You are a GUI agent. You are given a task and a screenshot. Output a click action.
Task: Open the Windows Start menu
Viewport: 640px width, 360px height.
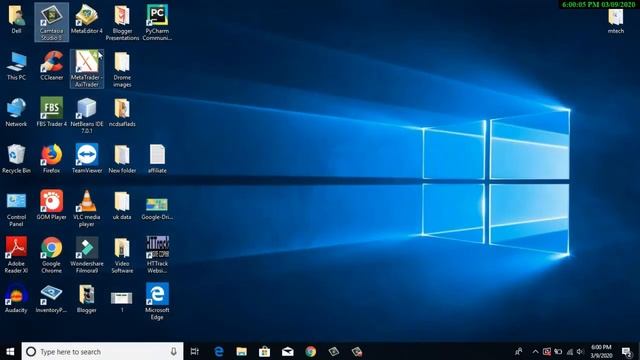(11, 351)
